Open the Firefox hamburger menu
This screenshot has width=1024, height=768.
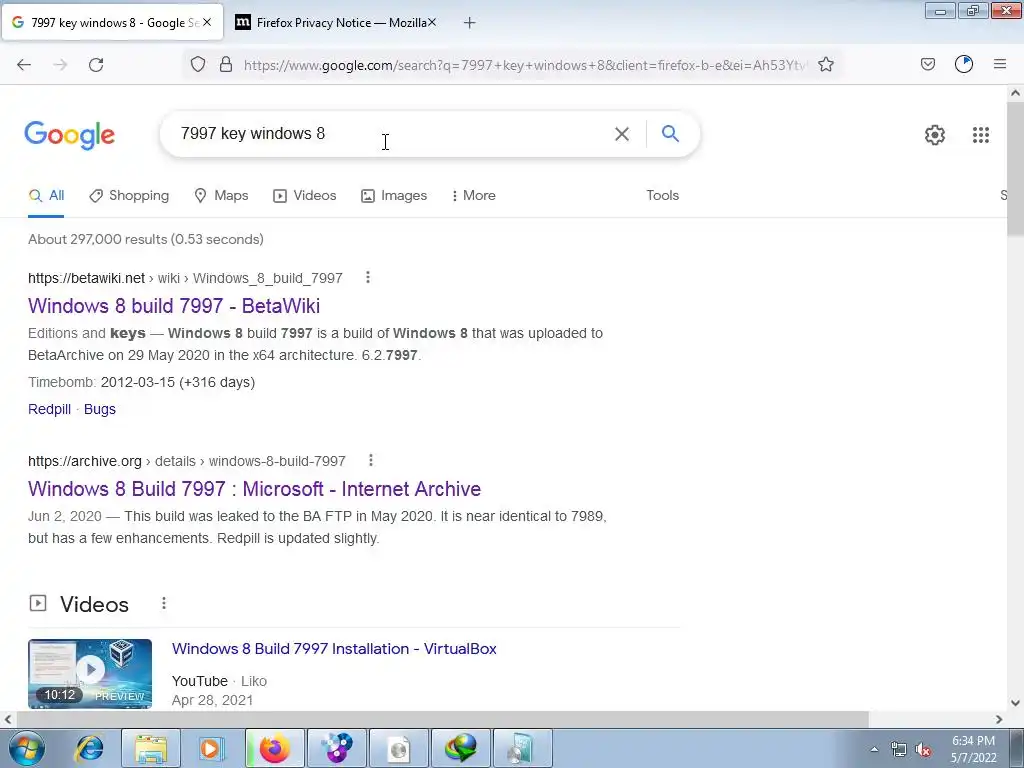[1000, 64]
